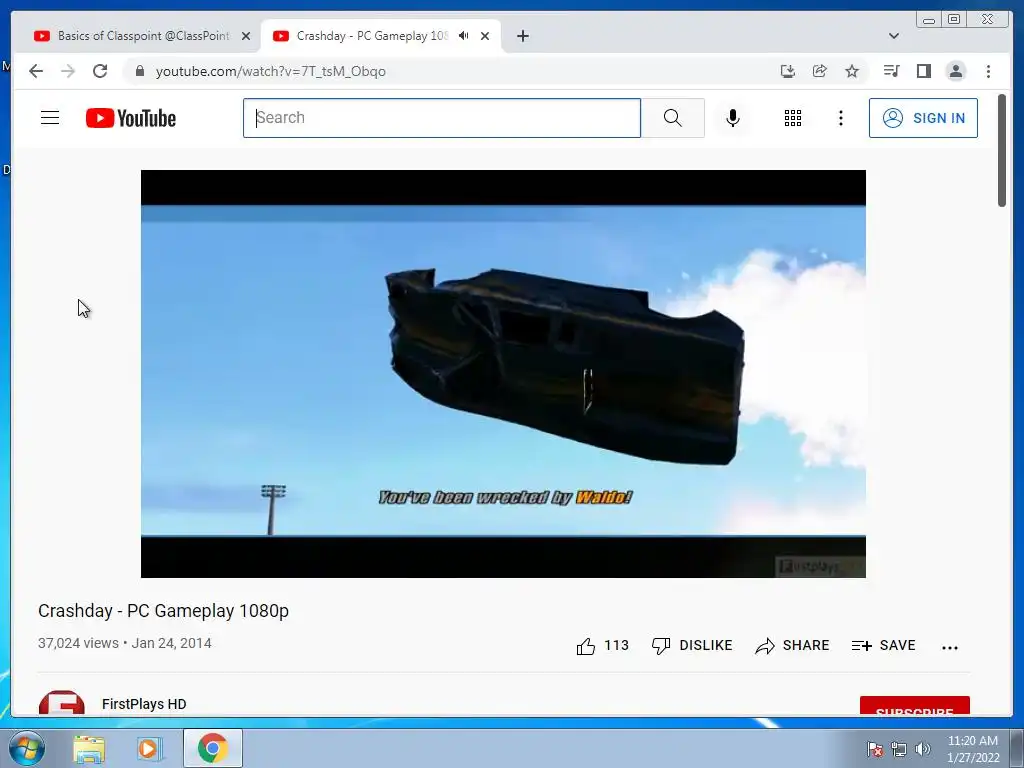Go to YouTube home via logo
The width and height of the screenshot is (1024, 768).
coord(131,118)
